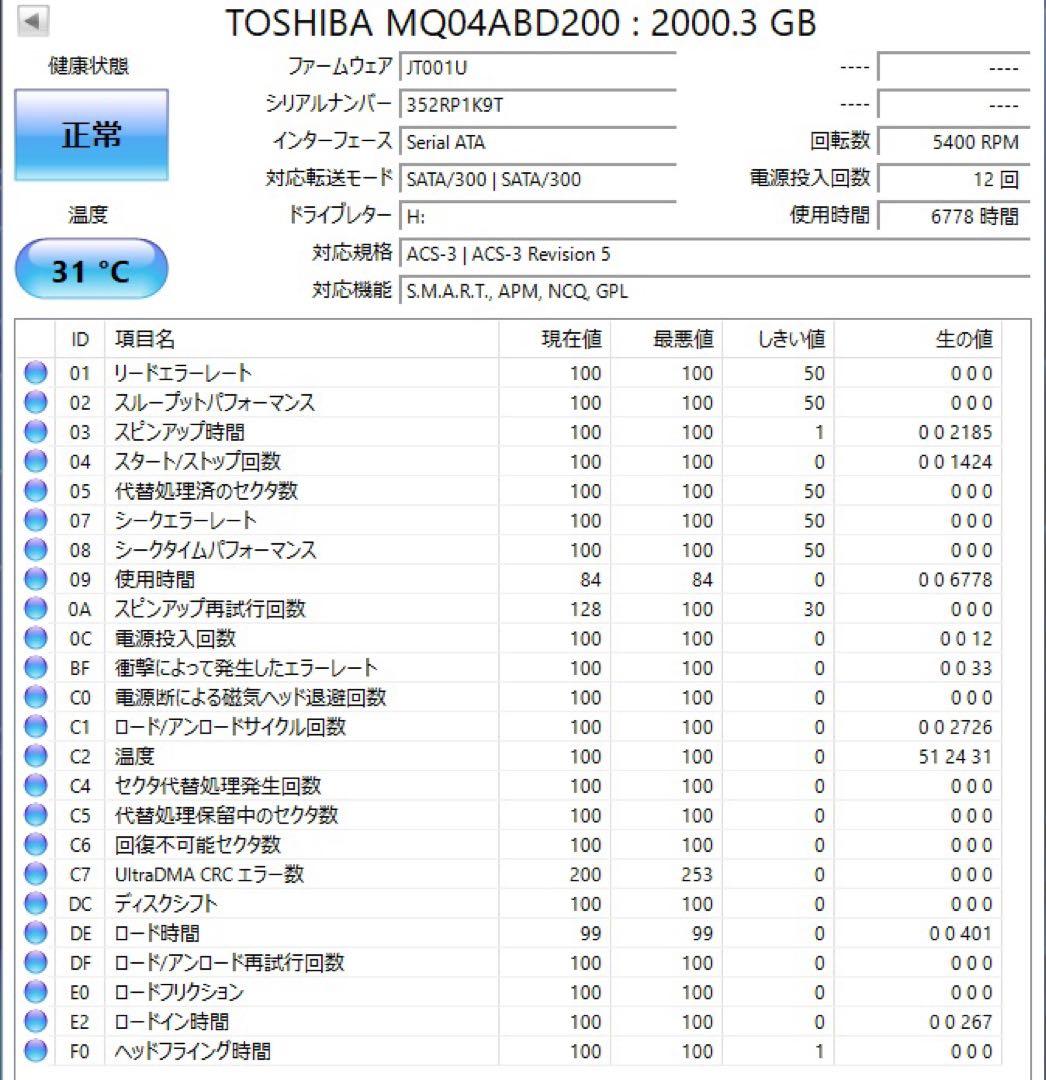Go to previous disk with left arrow
The height and width of the screenshot is (1080, 1046).
32,20
